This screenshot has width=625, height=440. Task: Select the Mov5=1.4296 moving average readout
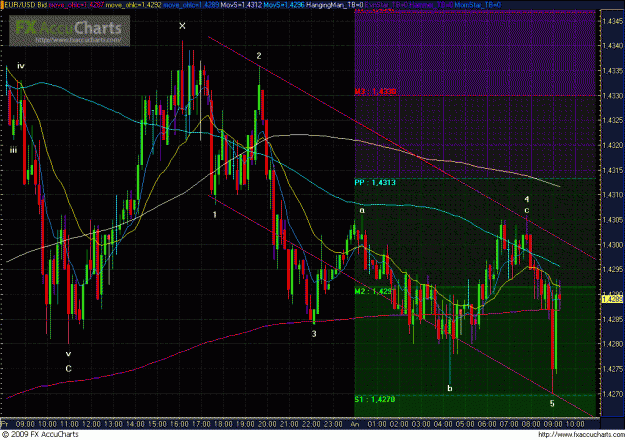(x=284, y=5)
